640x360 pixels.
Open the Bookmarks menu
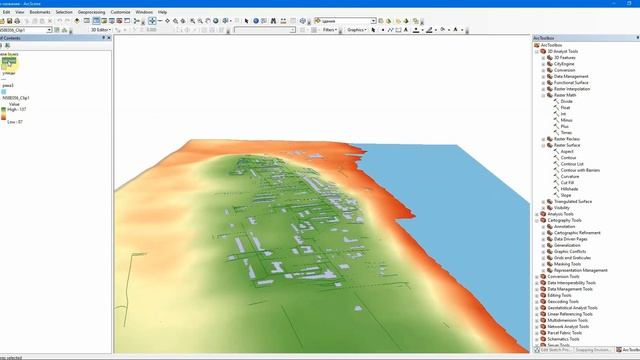pos(40,12)
